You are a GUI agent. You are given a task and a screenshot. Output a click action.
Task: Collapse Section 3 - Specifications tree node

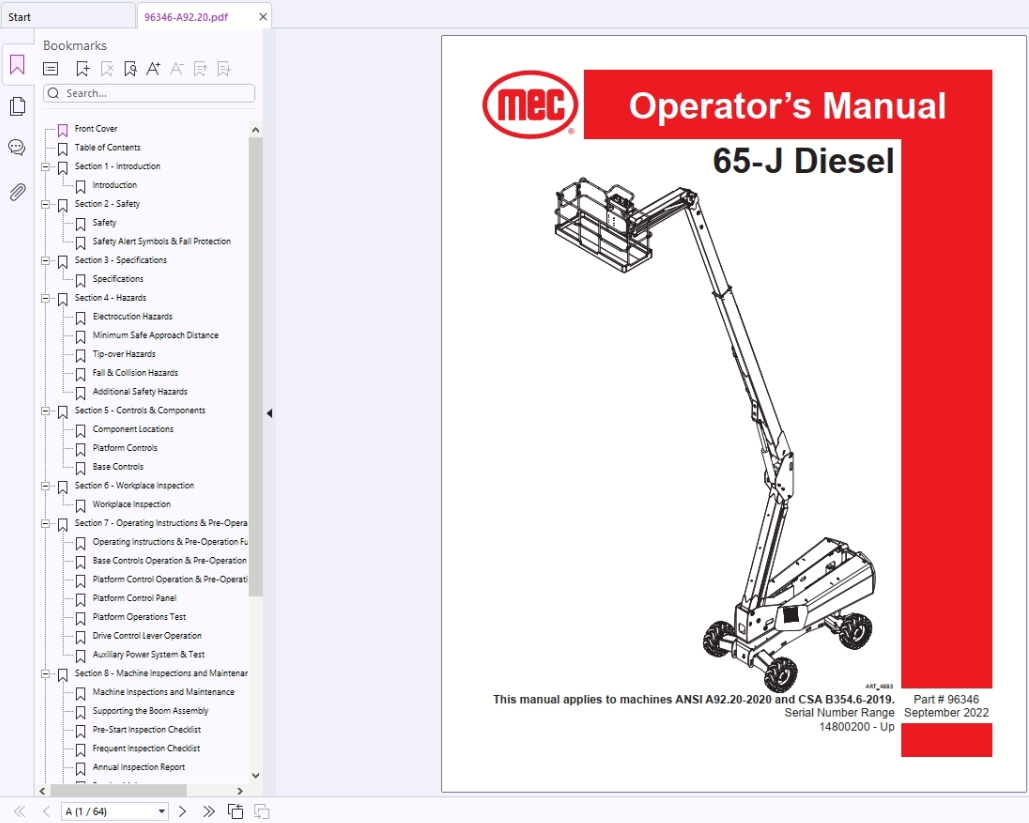click(x=45, y=261)
